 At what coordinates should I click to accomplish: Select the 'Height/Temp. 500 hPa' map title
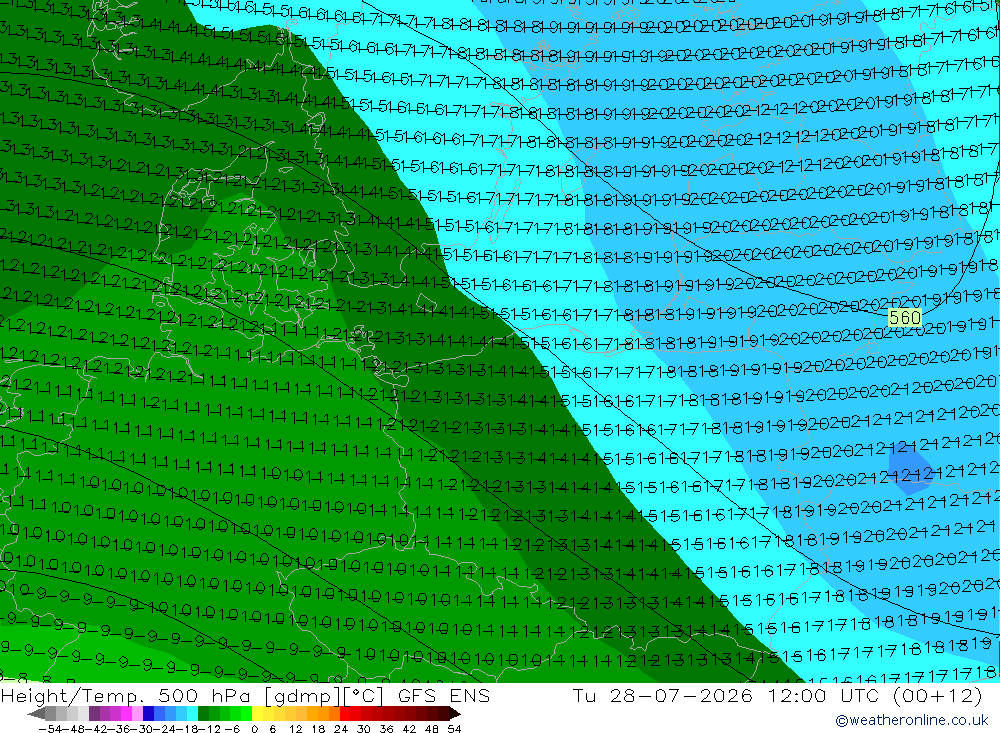127,695
